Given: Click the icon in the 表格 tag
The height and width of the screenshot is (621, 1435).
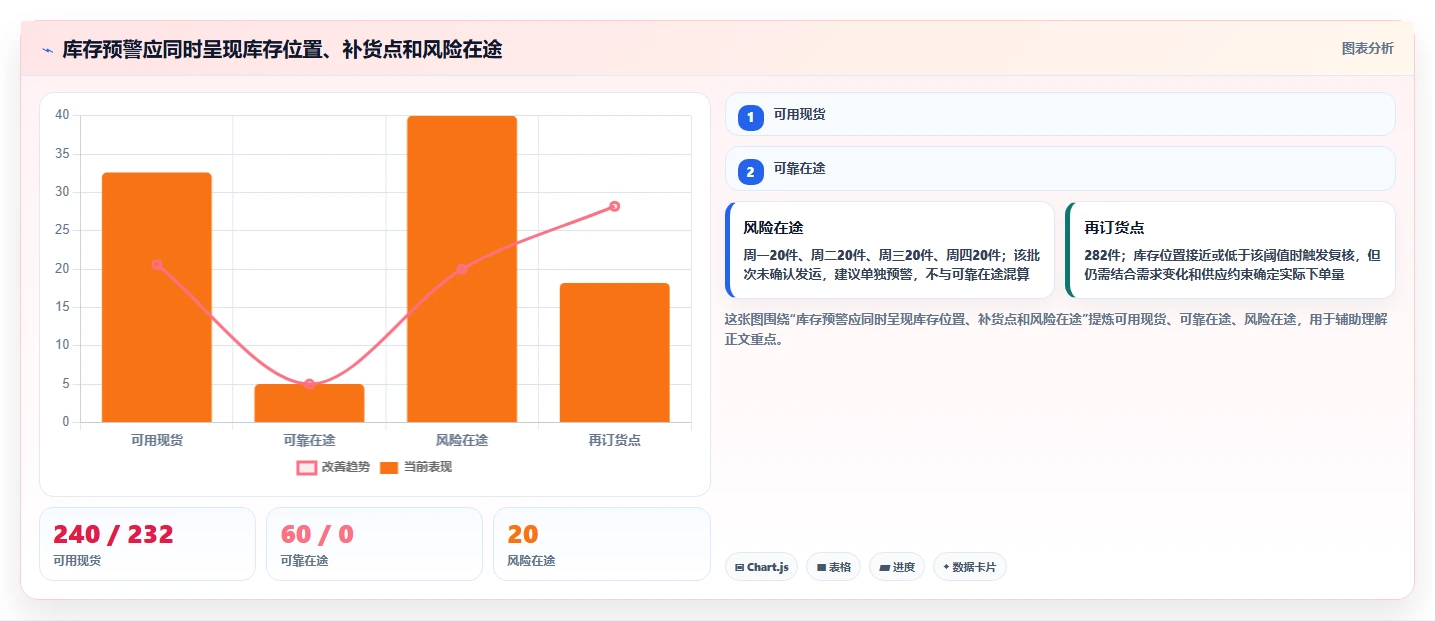Looking at the screenshot, I should tap(821, 568).
